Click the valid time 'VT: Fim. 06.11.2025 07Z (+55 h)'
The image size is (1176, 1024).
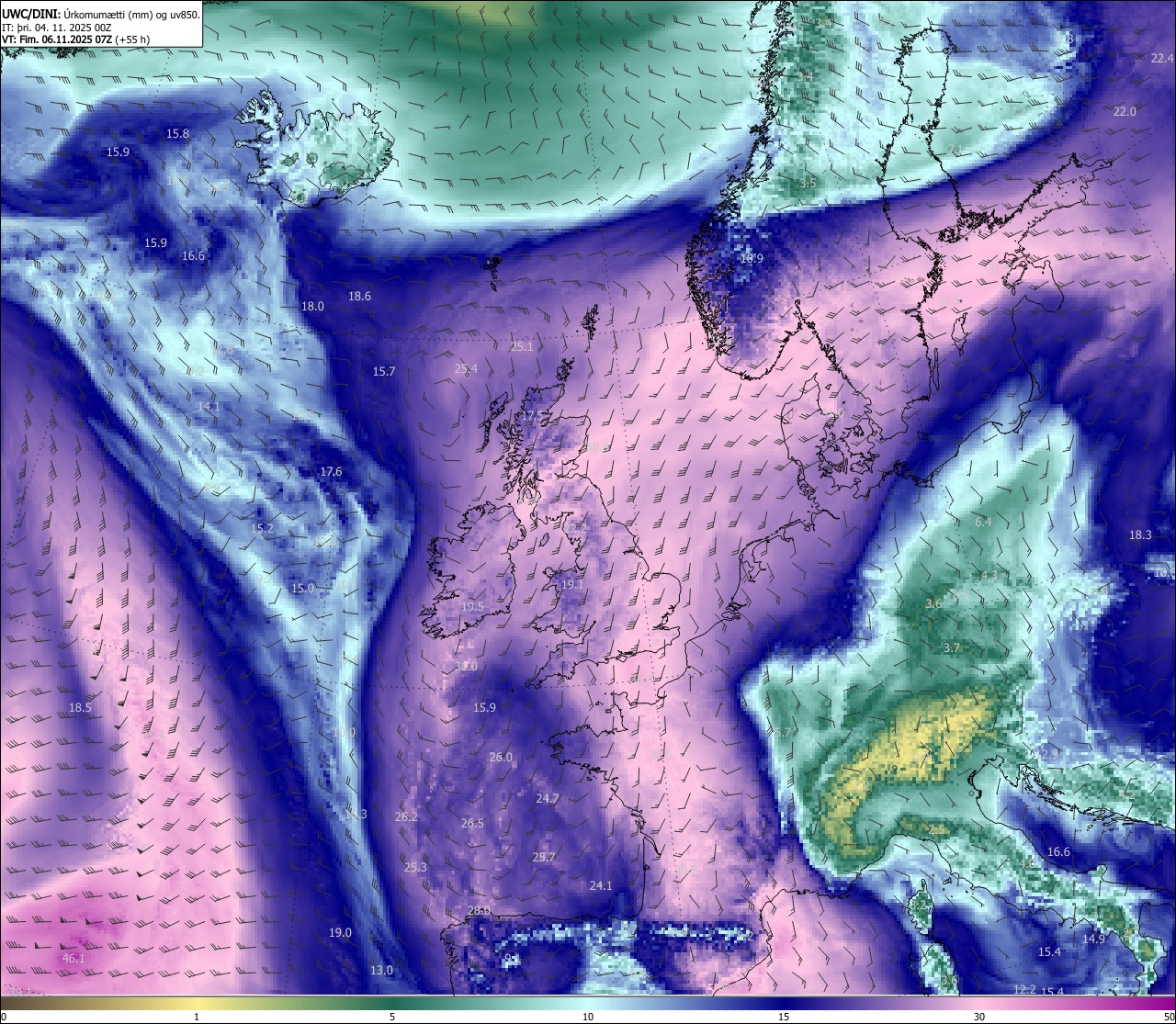pyautogui.click(x=75, y=39)
